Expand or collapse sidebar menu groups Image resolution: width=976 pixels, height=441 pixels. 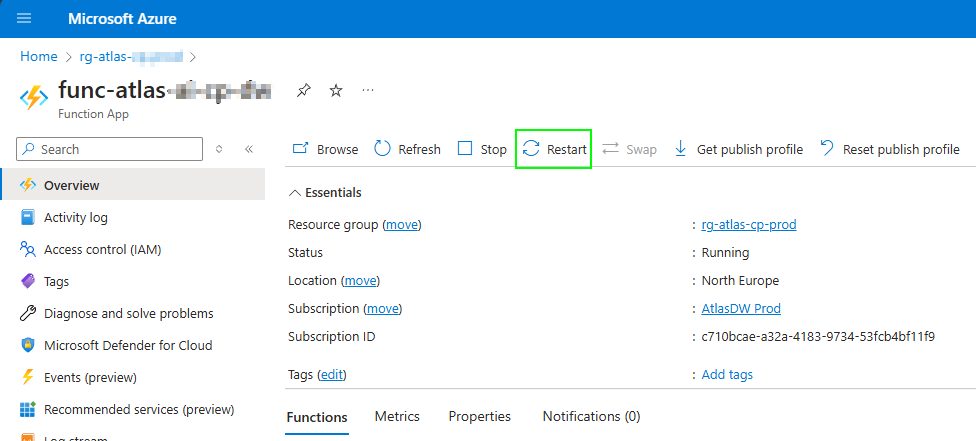coord(220,149)
